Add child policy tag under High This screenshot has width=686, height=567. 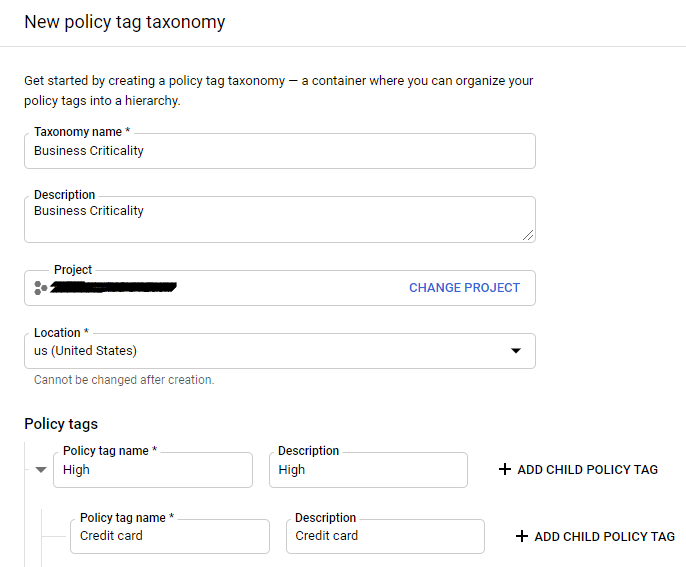point(587,470)
